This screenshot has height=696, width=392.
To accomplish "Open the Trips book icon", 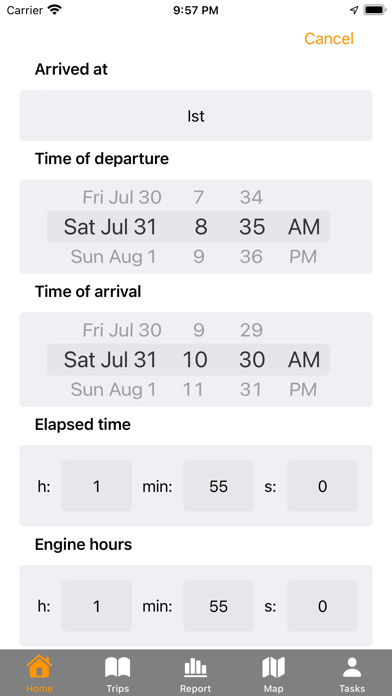I will coord(118,667).
